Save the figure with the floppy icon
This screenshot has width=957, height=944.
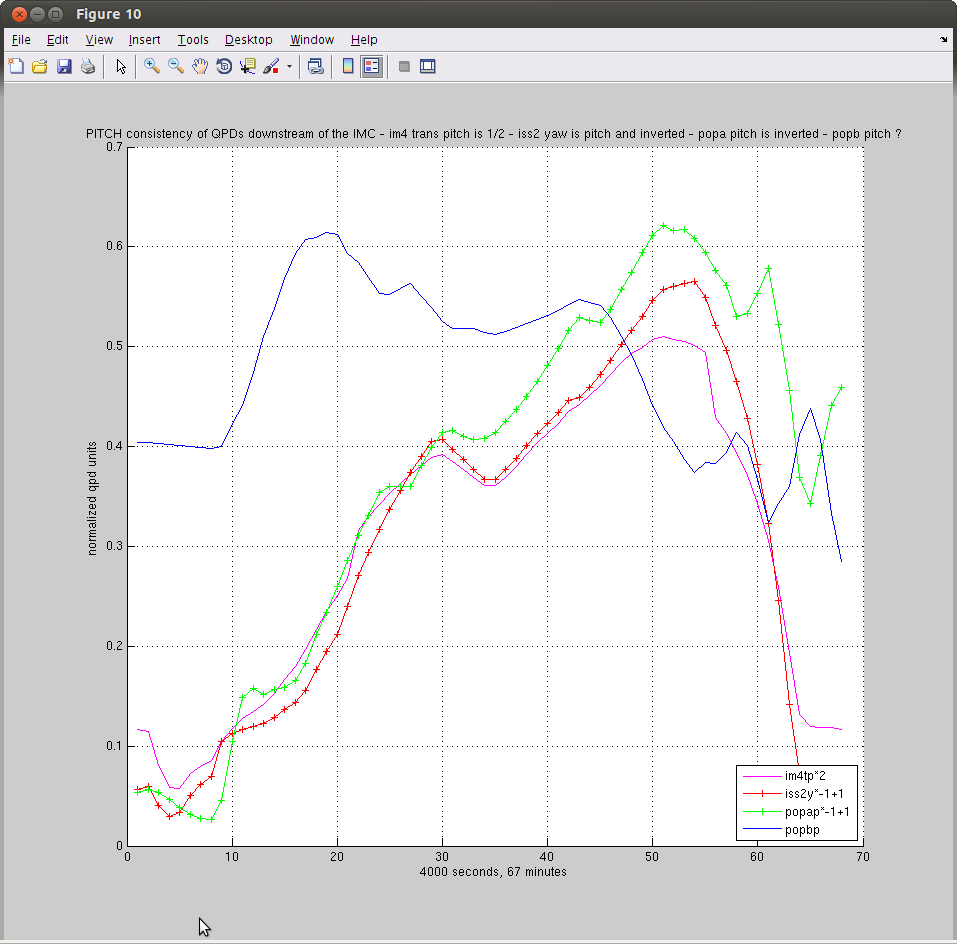coord(64,66)
